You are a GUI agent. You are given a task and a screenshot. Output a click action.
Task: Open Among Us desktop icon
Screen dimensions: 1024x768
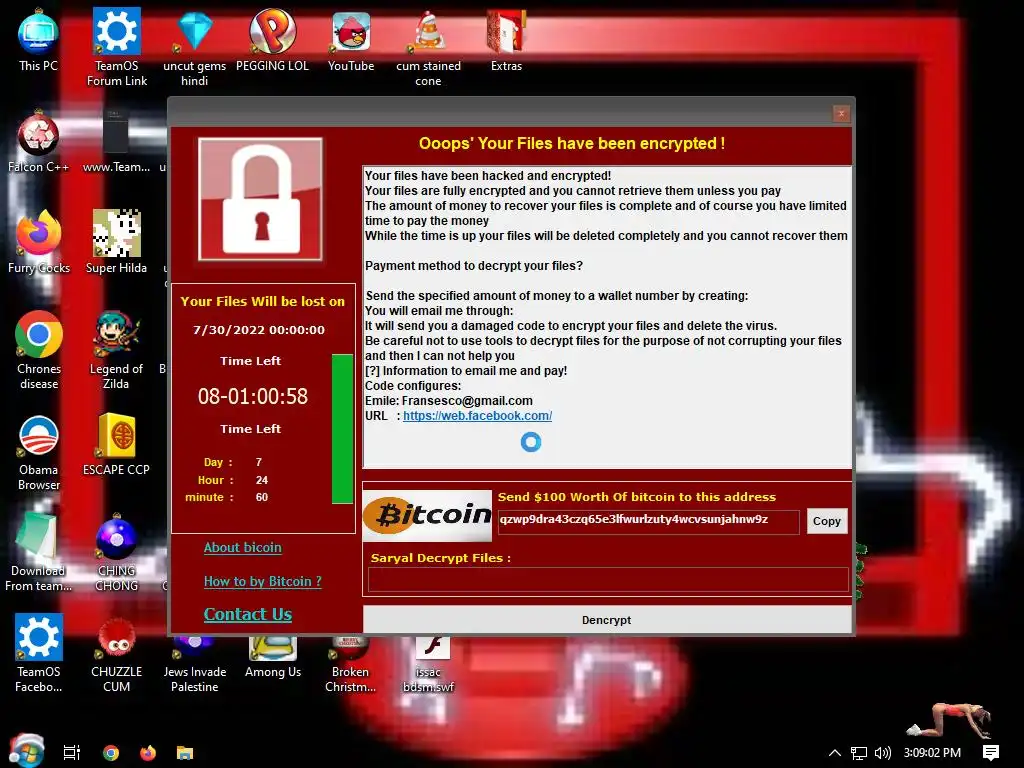(x=273, y=658)
